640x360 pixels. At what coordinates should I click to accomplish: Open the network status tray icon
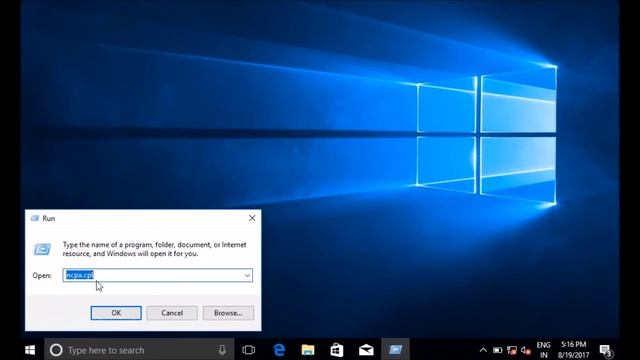coord(511,350)
